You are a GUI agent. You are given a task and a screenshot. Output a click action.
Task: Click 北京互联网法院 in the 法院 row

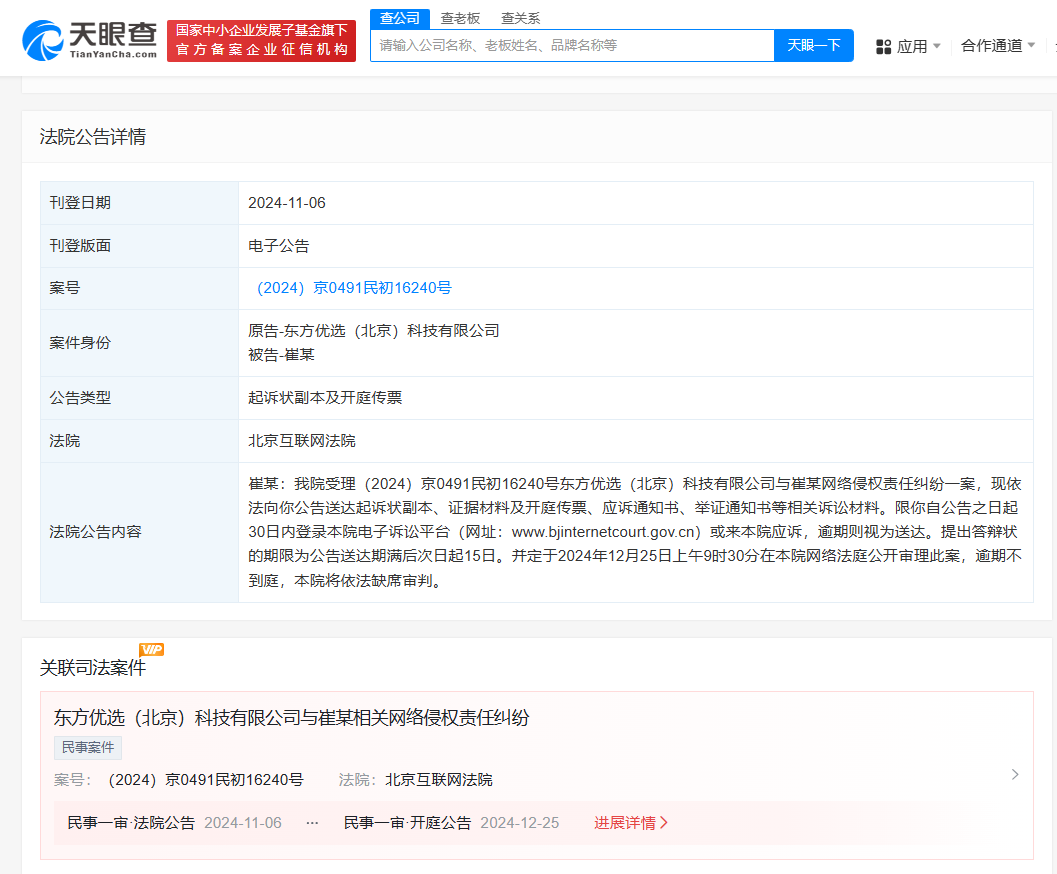[301, 441]
